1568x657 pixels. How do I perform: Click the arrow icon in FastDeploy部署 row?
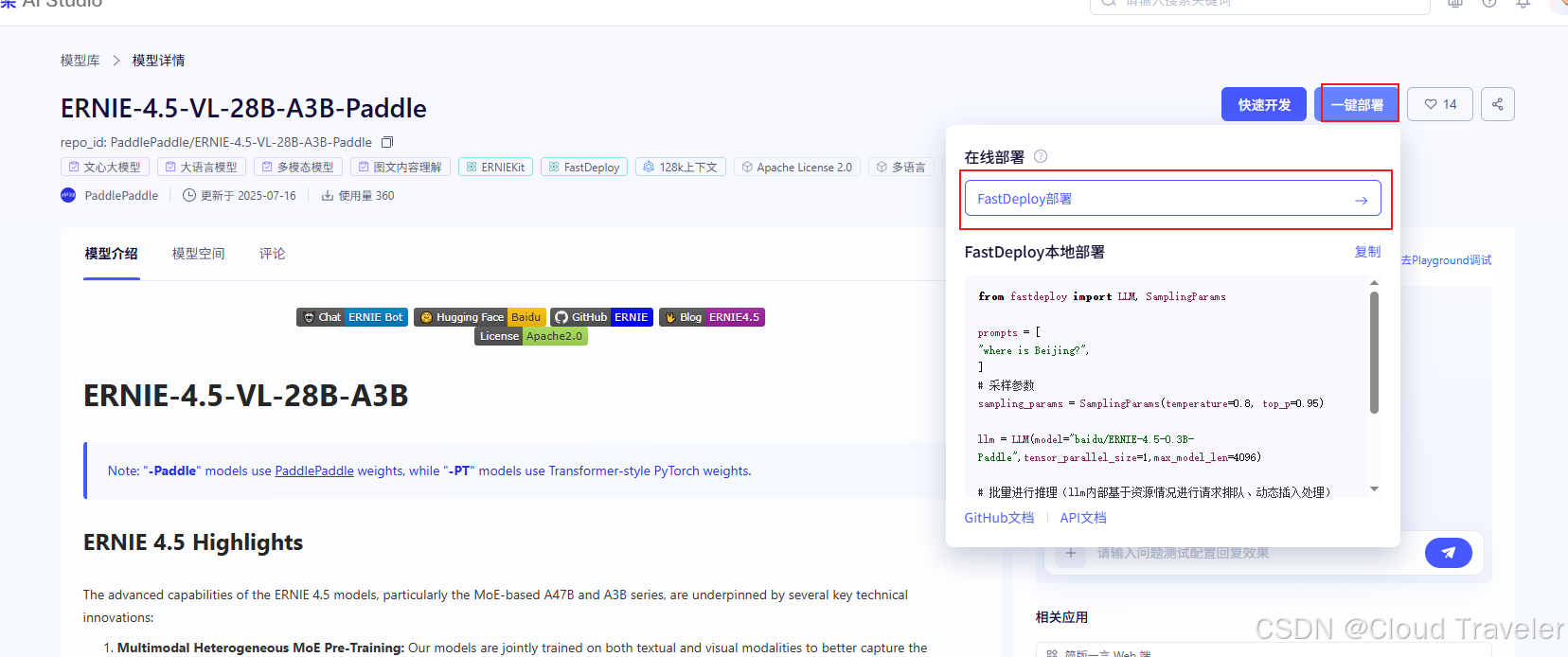[1361, 200]
